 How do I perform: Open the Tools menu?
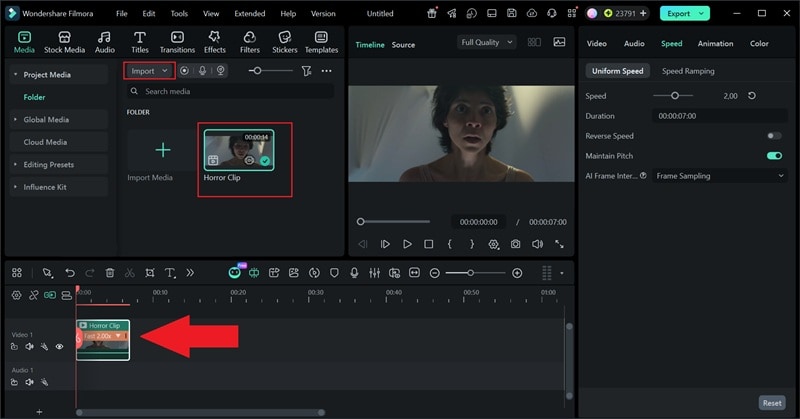pyautogui.click(x=179, y=14)
